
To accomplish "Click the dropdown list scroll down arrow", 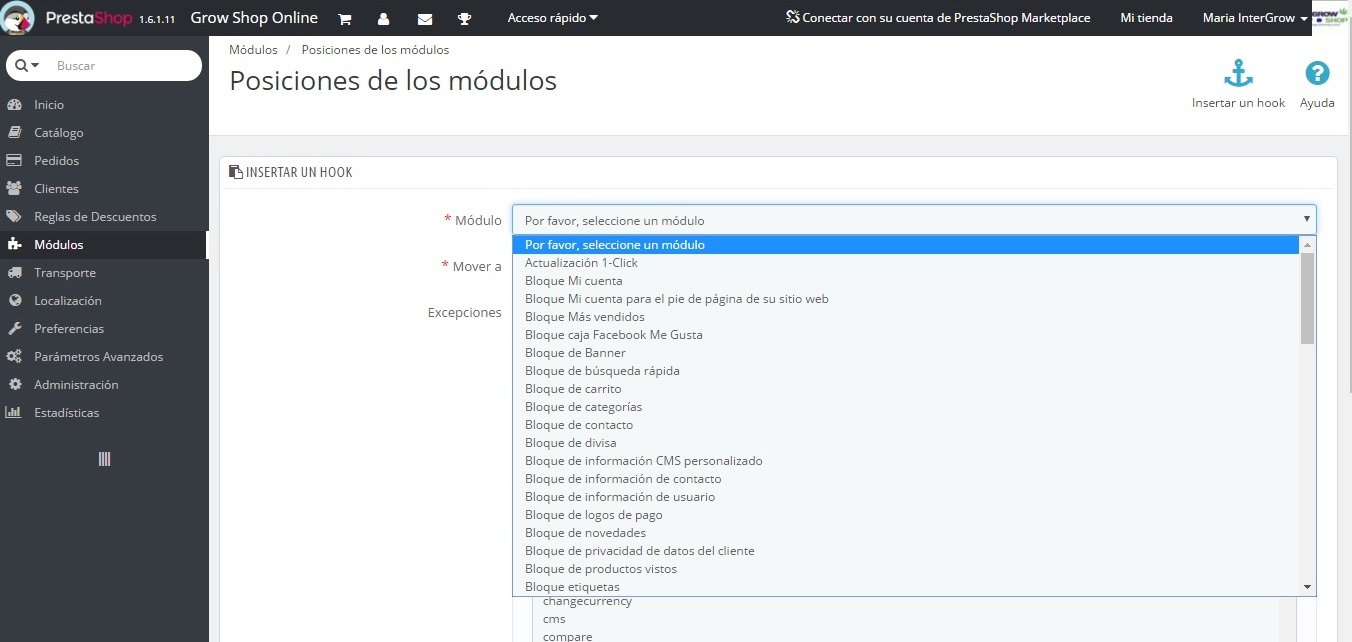I will coord(1307,587).
